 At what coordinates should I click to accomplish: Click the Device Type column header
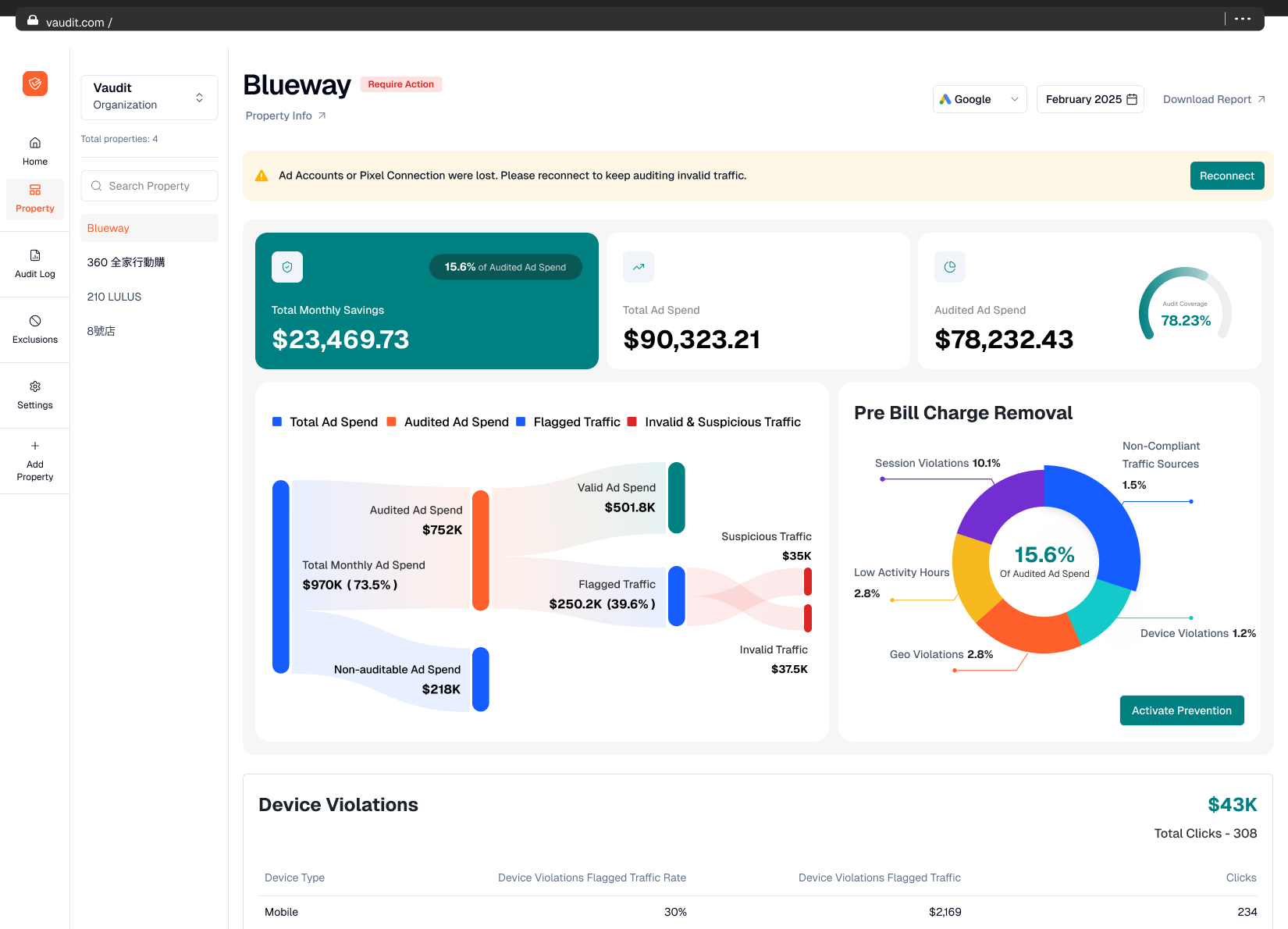pyautogui.click(x=294, y=877)
